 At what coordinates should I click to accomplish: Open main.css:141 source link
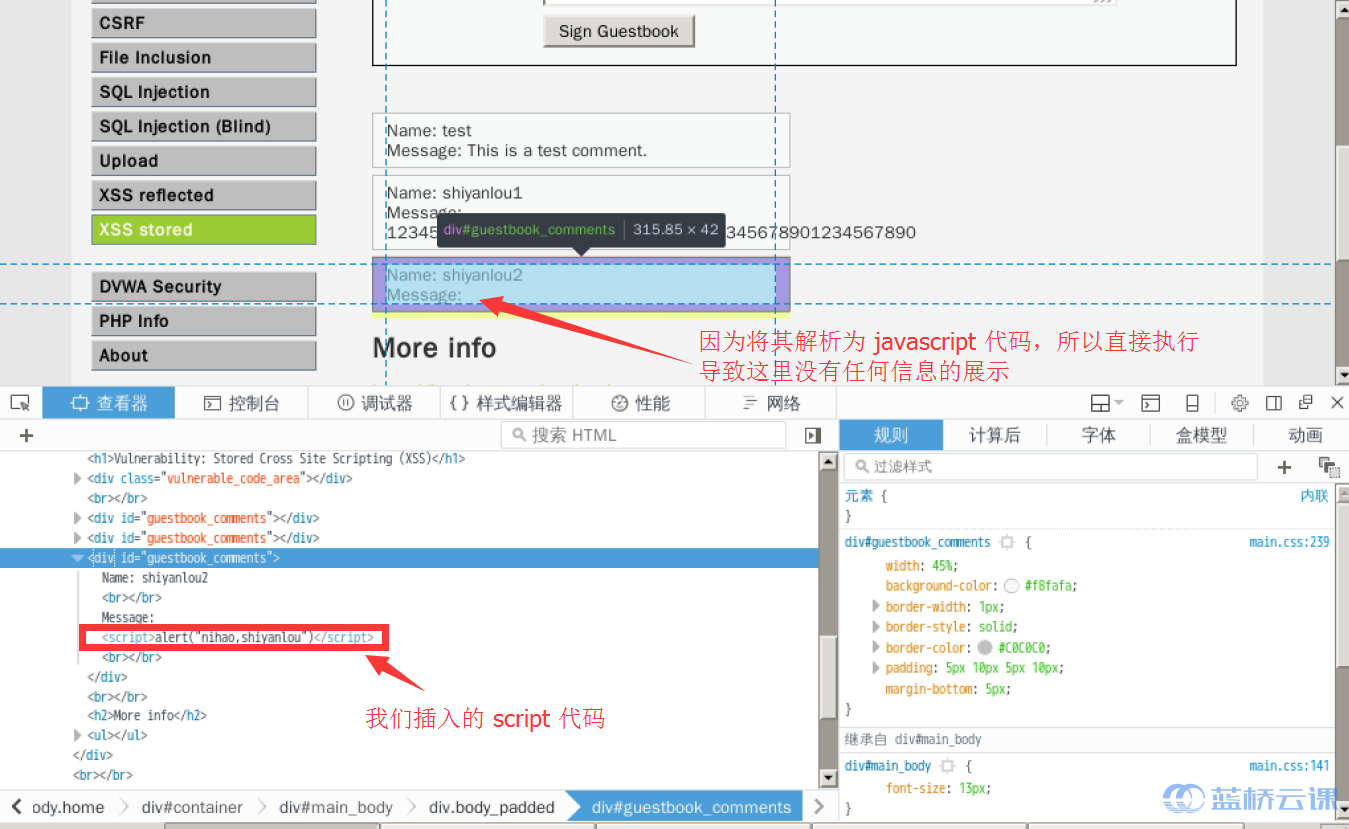click(x=1289, y=766)
